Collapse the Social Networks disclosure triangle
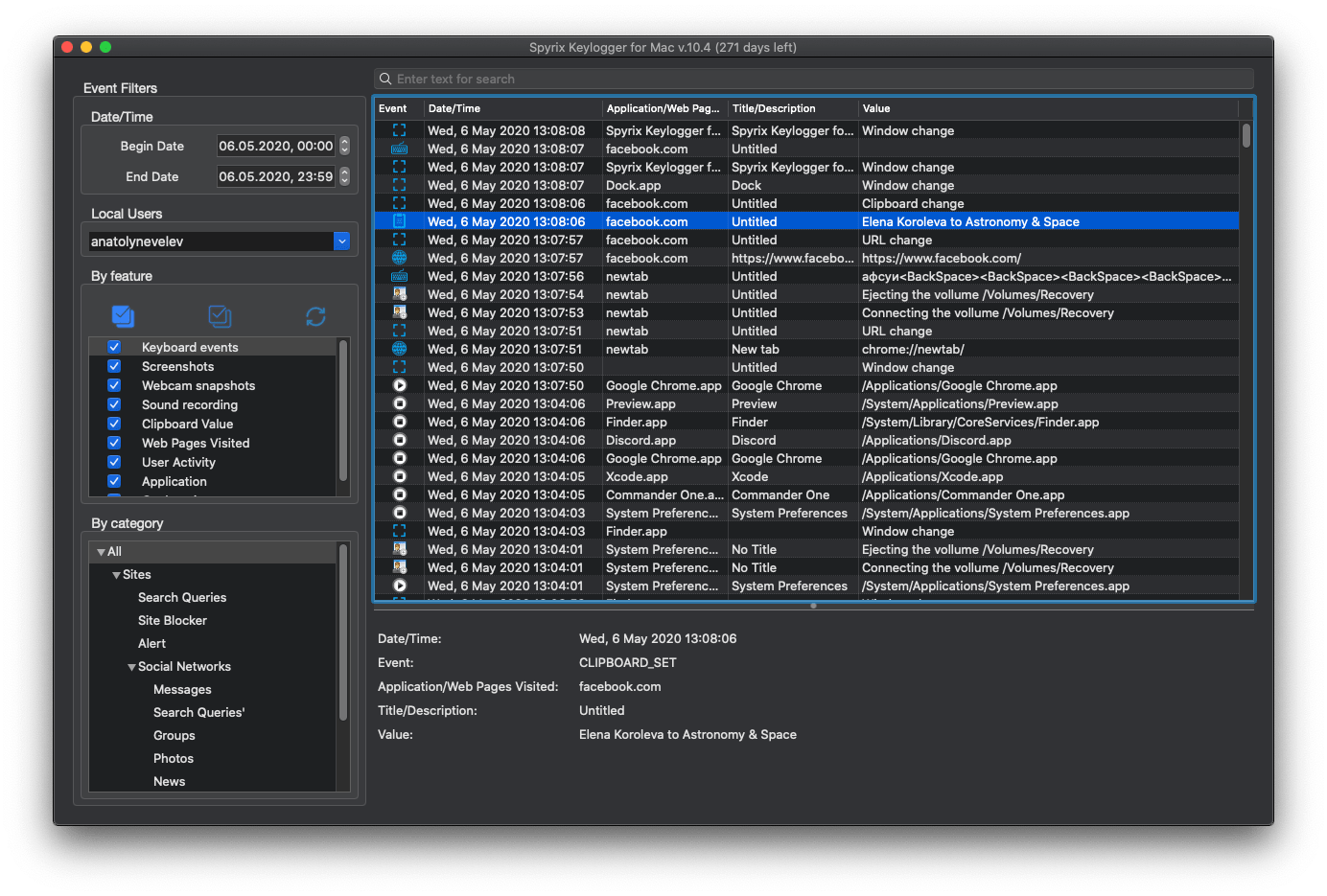Viewport: 1327px width, 896px height. [131, 667]
